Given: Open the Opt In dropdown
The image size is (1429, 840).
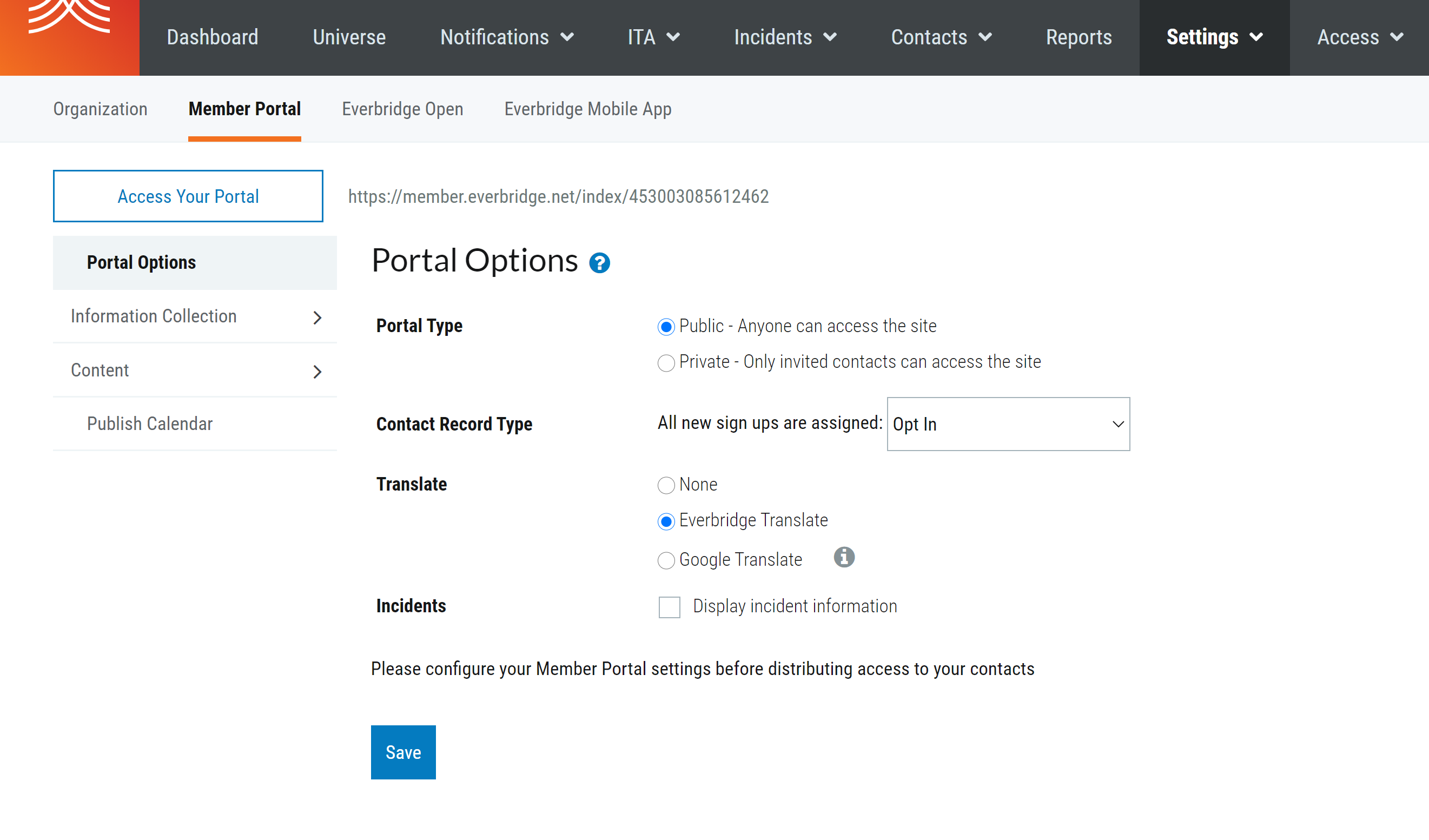Looking at the screenshot, I should coord(1008,424).
